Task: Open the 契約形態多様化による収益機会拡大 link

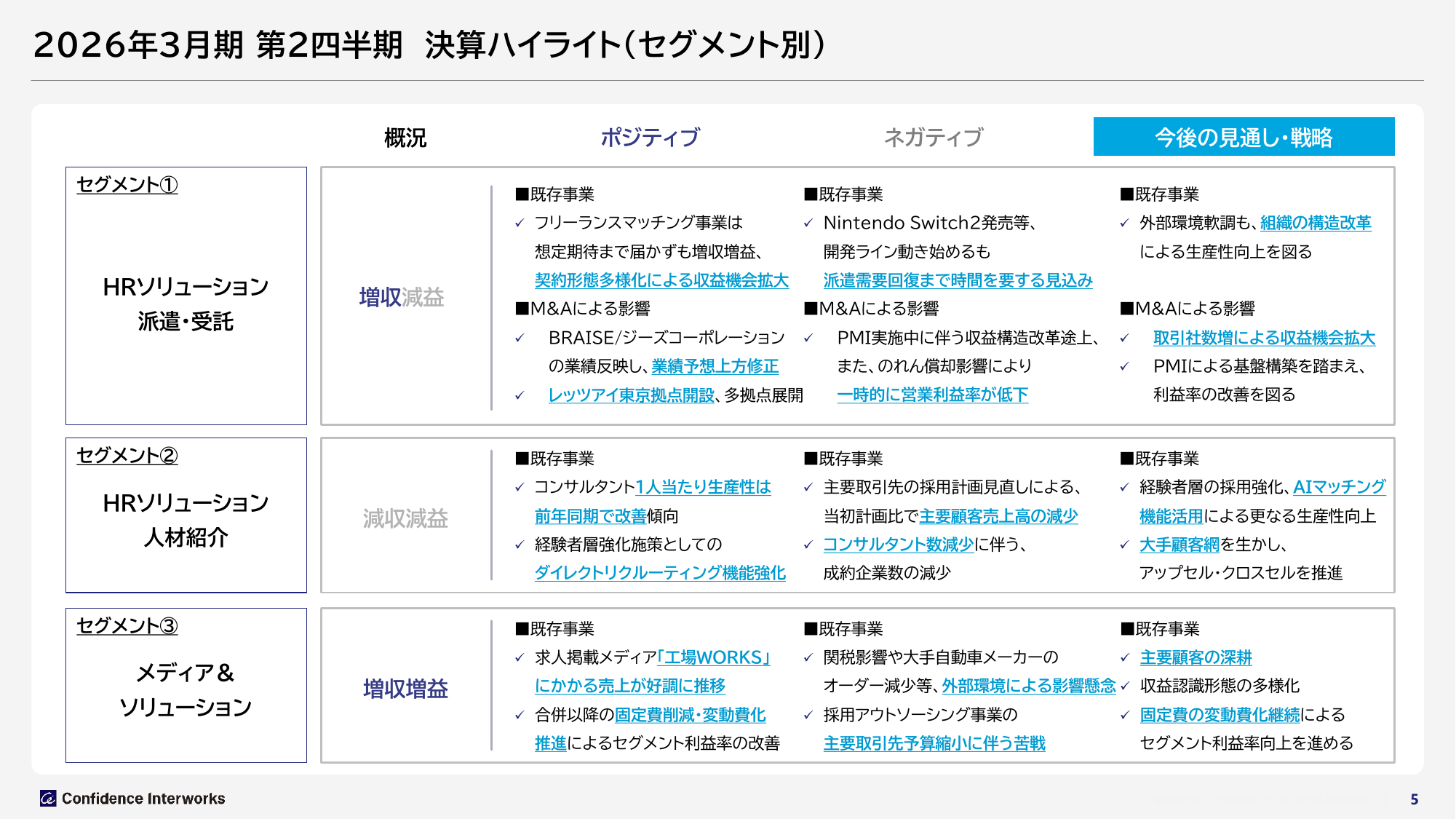Action: click(x=661, y=280)
